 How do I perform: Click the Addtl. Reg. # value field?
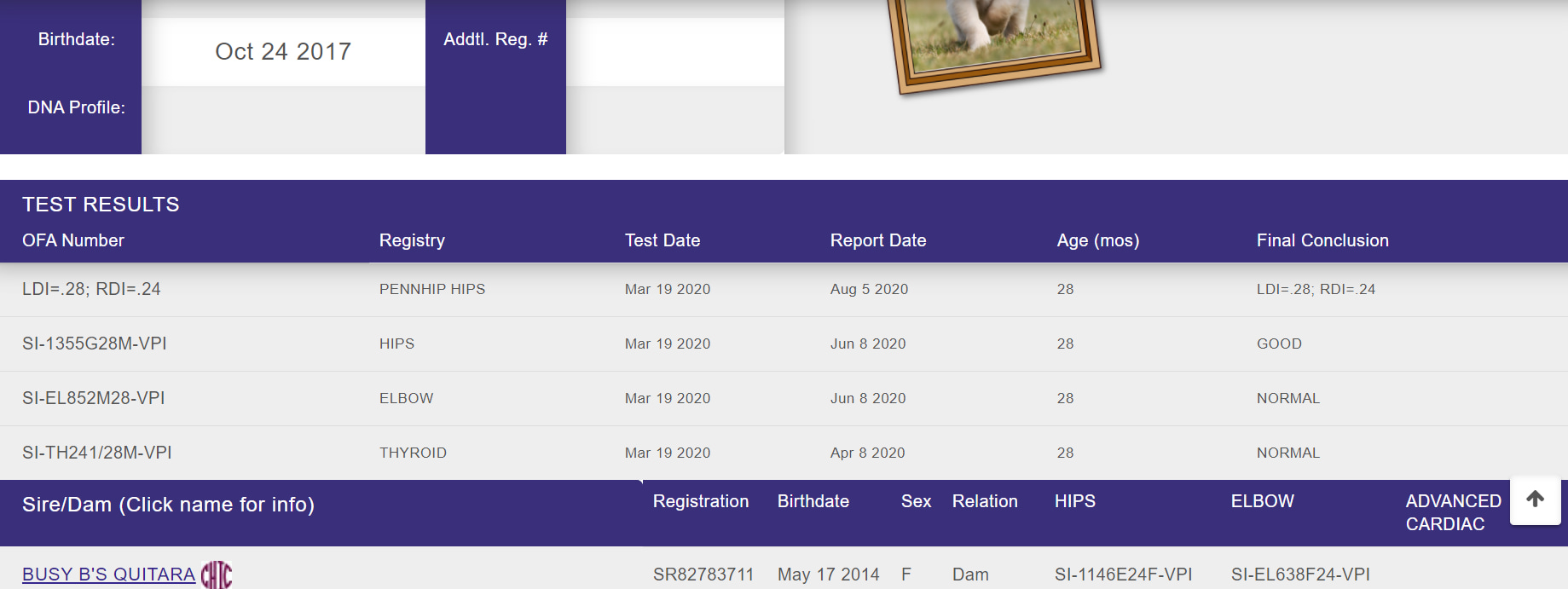[674, 51]
